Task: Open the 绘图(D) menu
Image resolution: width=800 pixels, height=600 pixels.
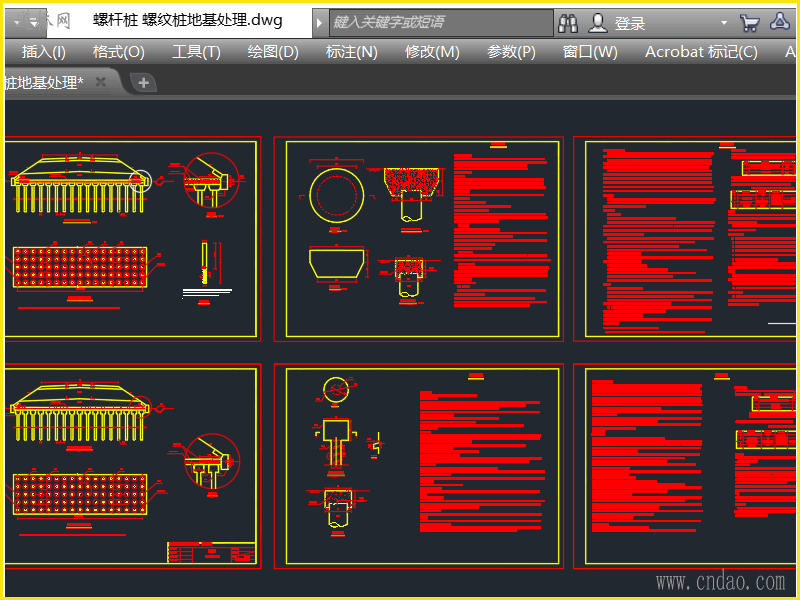Action: pyautogui.click(x=273, y=52)
